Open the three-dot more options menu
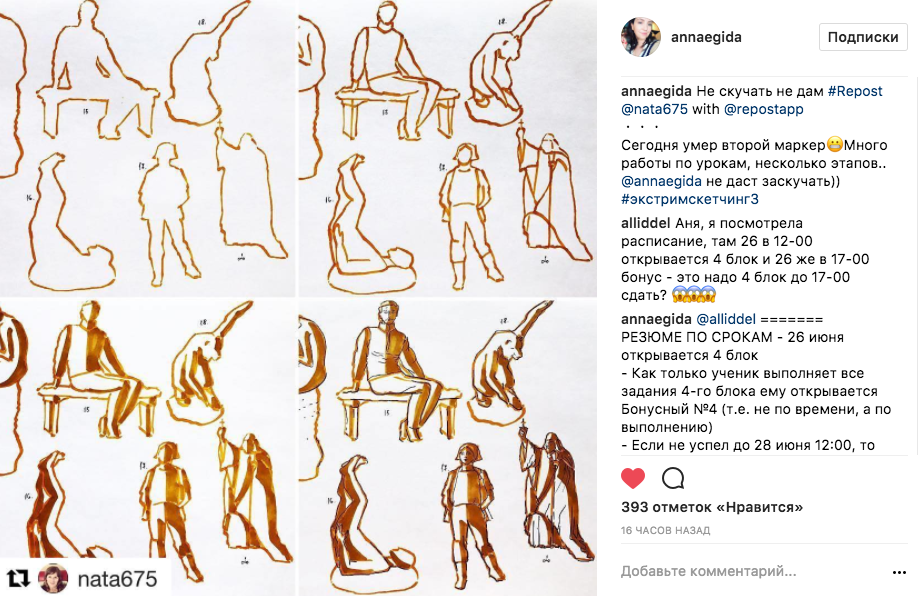This screenshot has width=918, height=596. [899, 572]
